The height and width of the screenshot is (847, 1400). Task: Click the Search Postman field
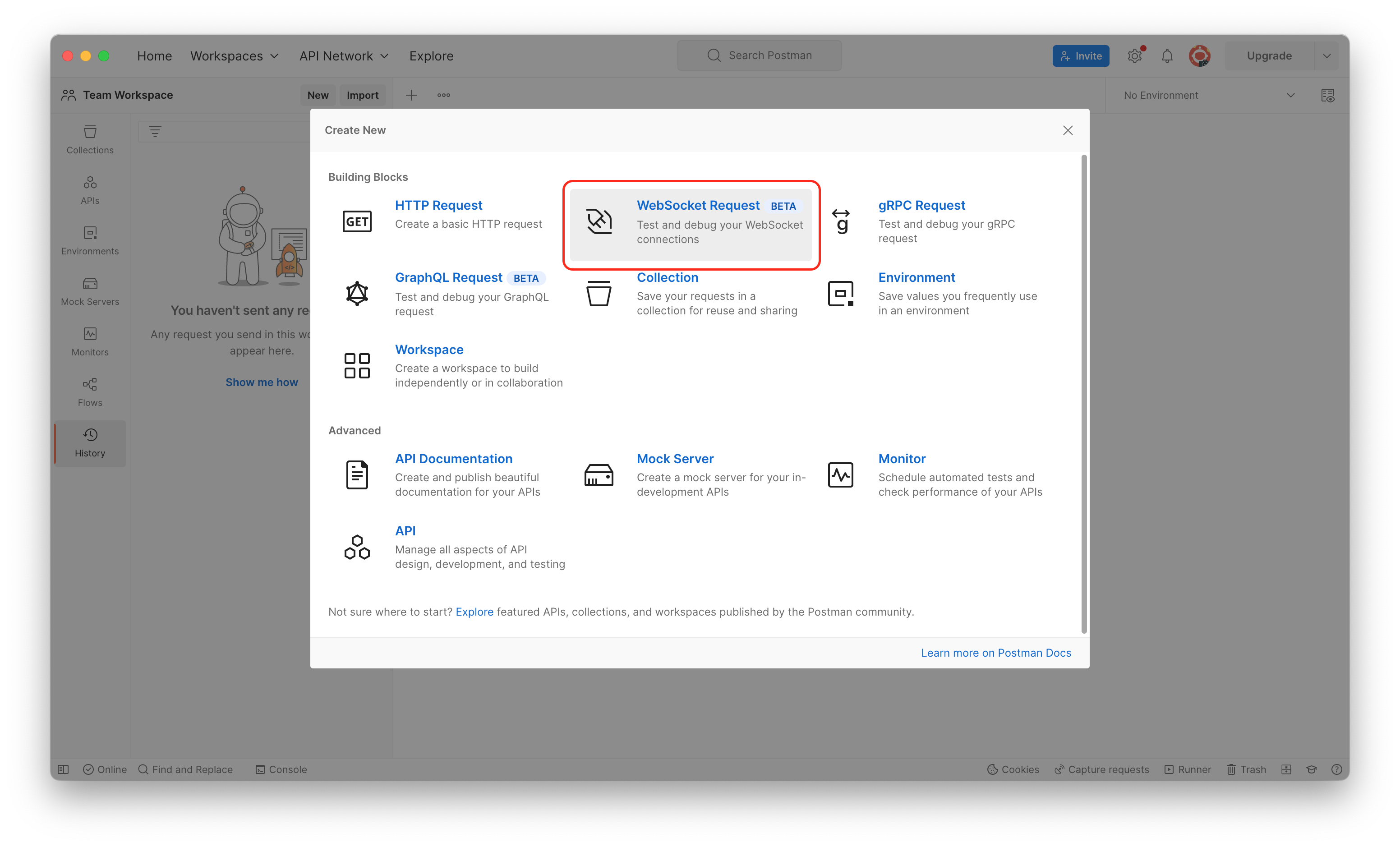[x=759, y=55]
